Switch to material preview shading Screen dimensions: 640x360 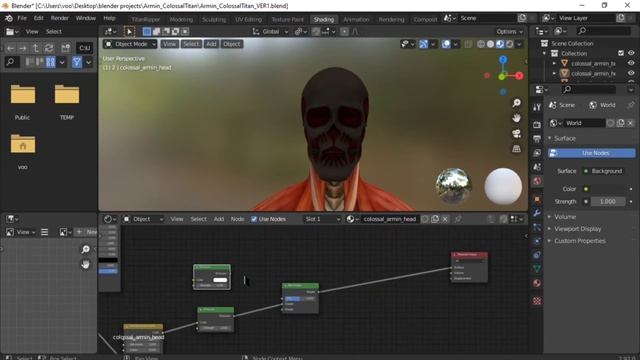click(x=500, y=44)
